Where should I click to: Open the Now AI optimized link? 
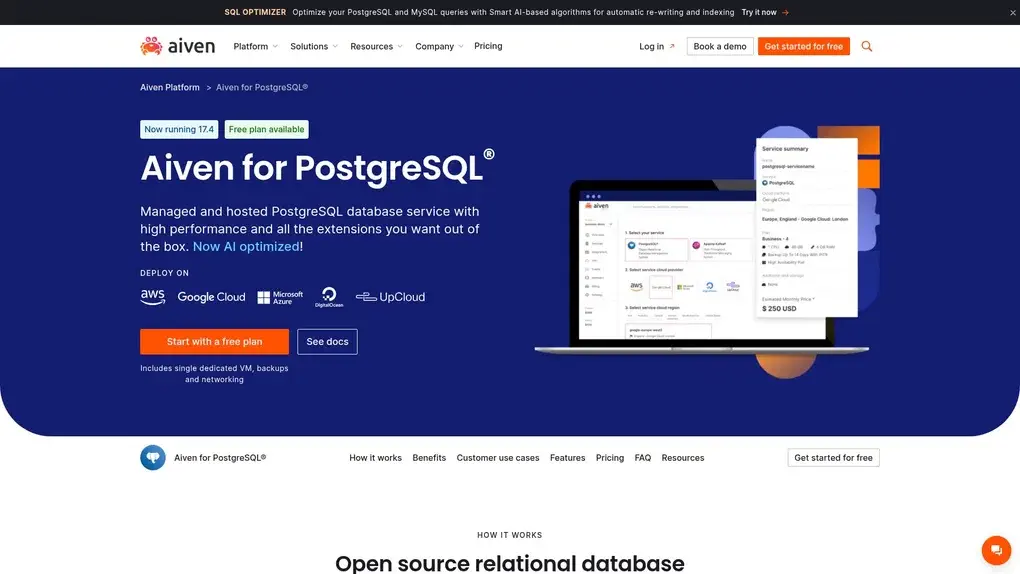(246, 247)
